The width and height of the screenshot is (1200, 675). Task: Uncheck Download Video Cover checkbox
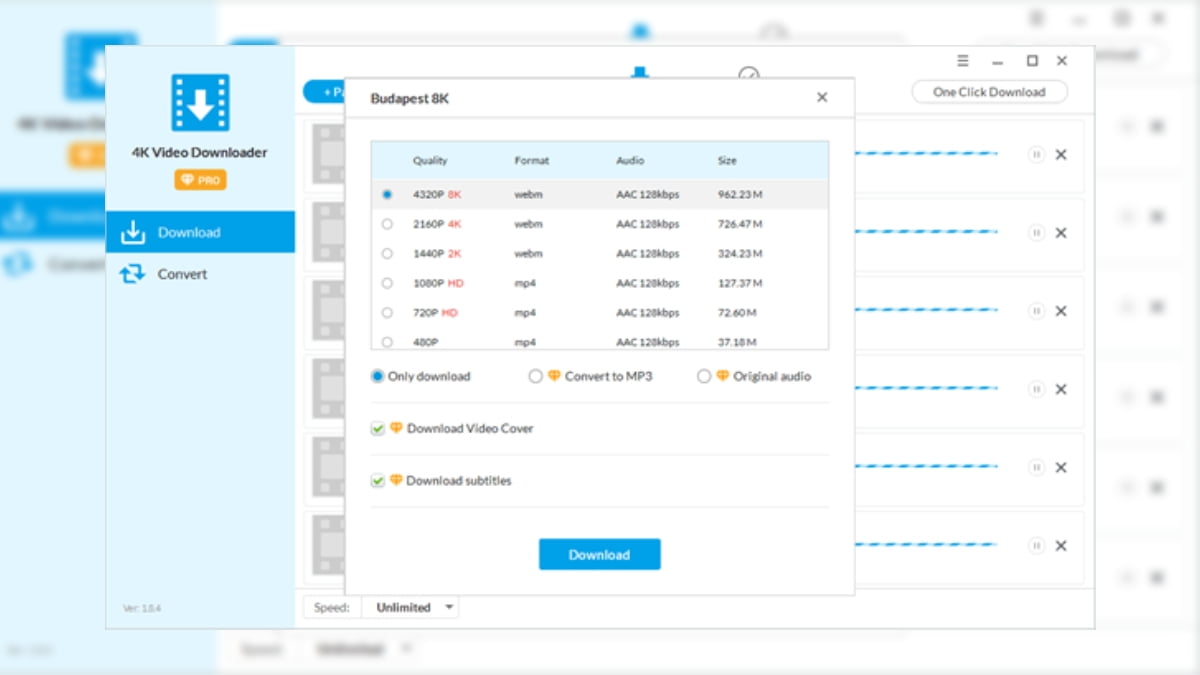pos(378,429)
